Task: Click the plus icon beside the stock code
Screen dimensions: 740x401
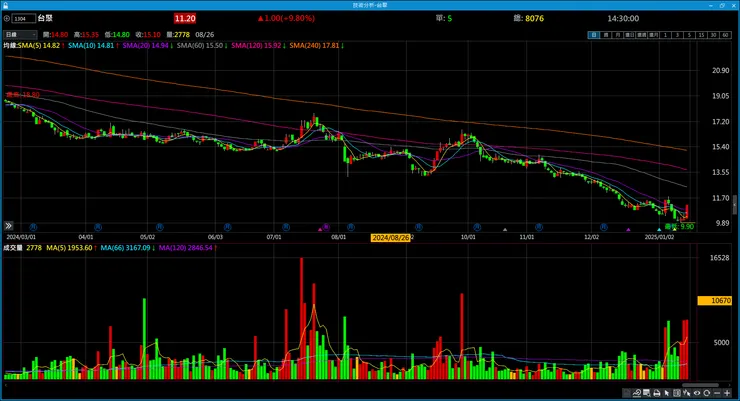Action: pos(7,18)
